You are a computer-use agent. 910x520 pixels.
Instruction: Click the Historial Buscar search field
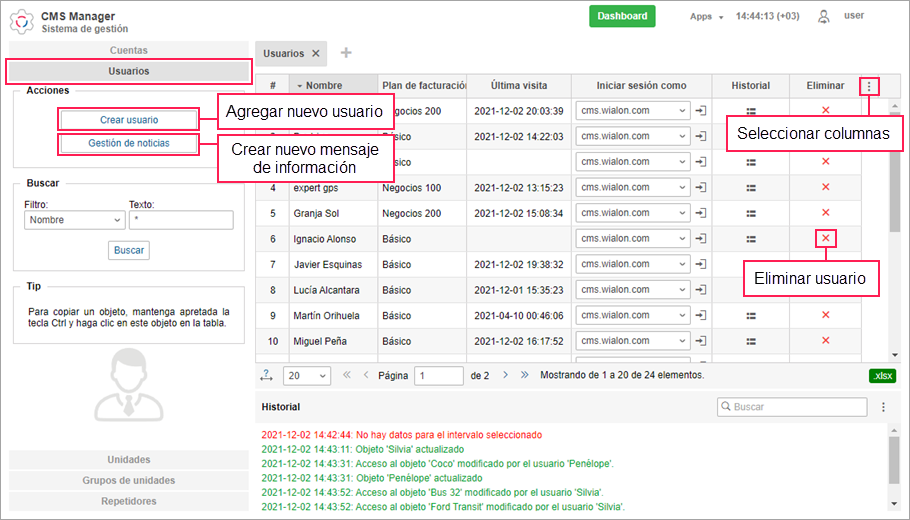pyautogui.click(x=792, y=407)
